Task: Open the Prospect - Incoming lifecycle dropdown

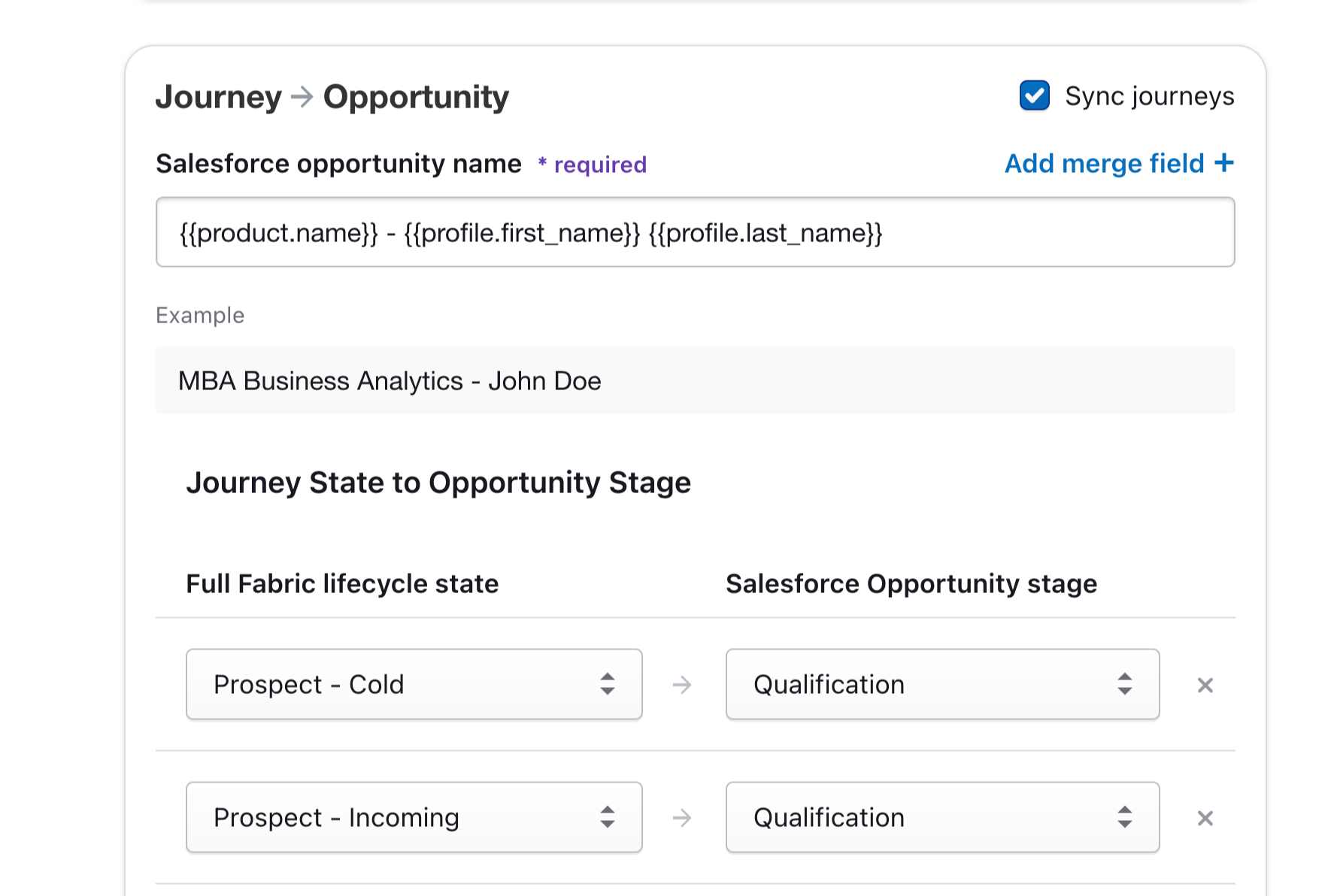Action: [x=399, y=817]
